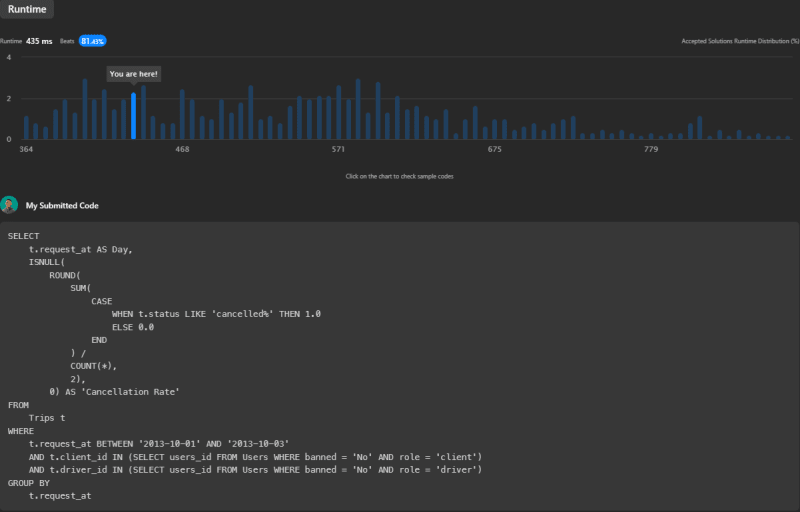Viewport: 800px width, 512px height.
Task: Click the "My Submitted Code" heading
Action: tap(62, 206)
